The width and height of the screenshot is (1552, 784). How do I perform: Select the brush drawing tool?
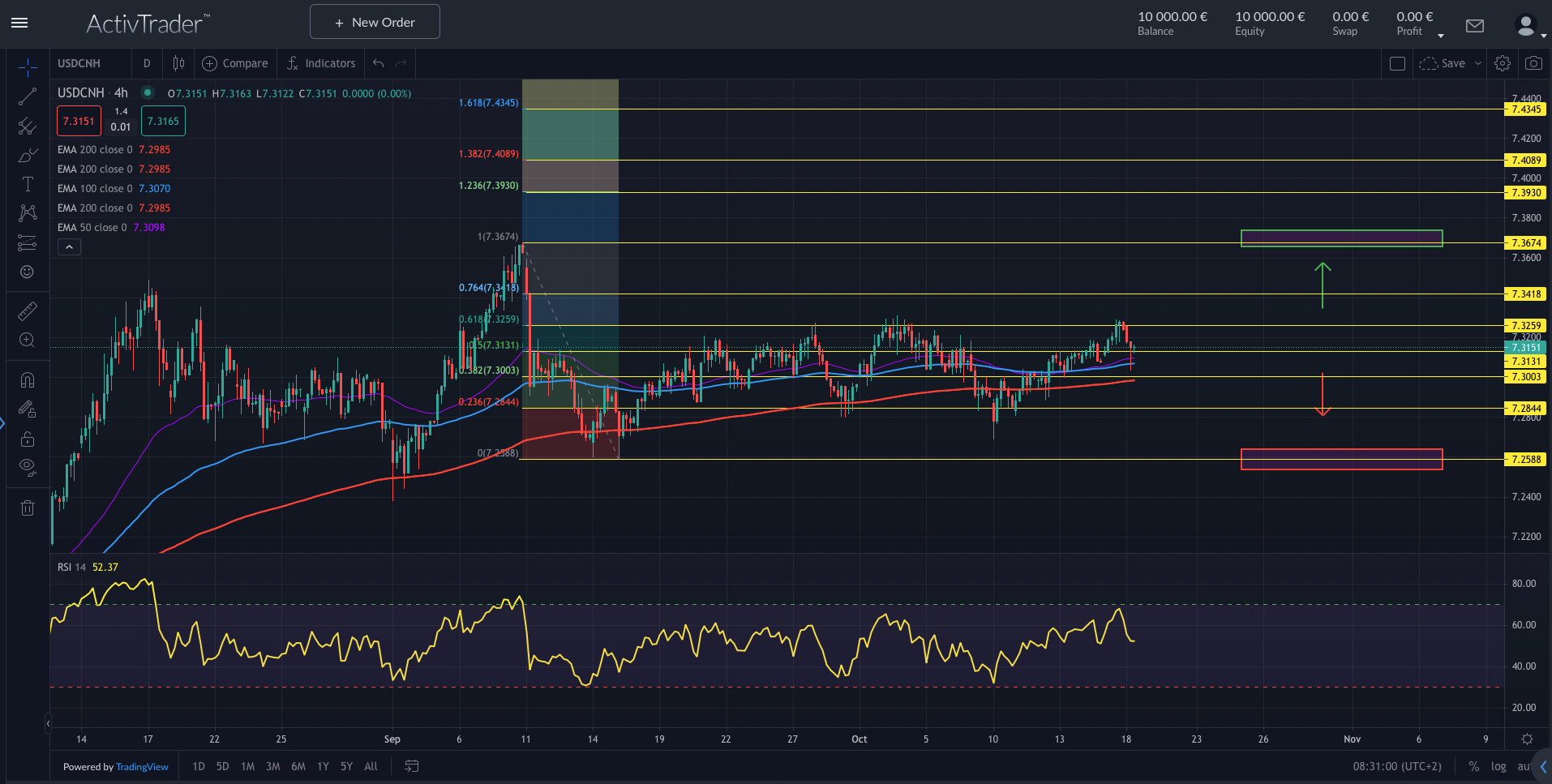pos(28,155)
